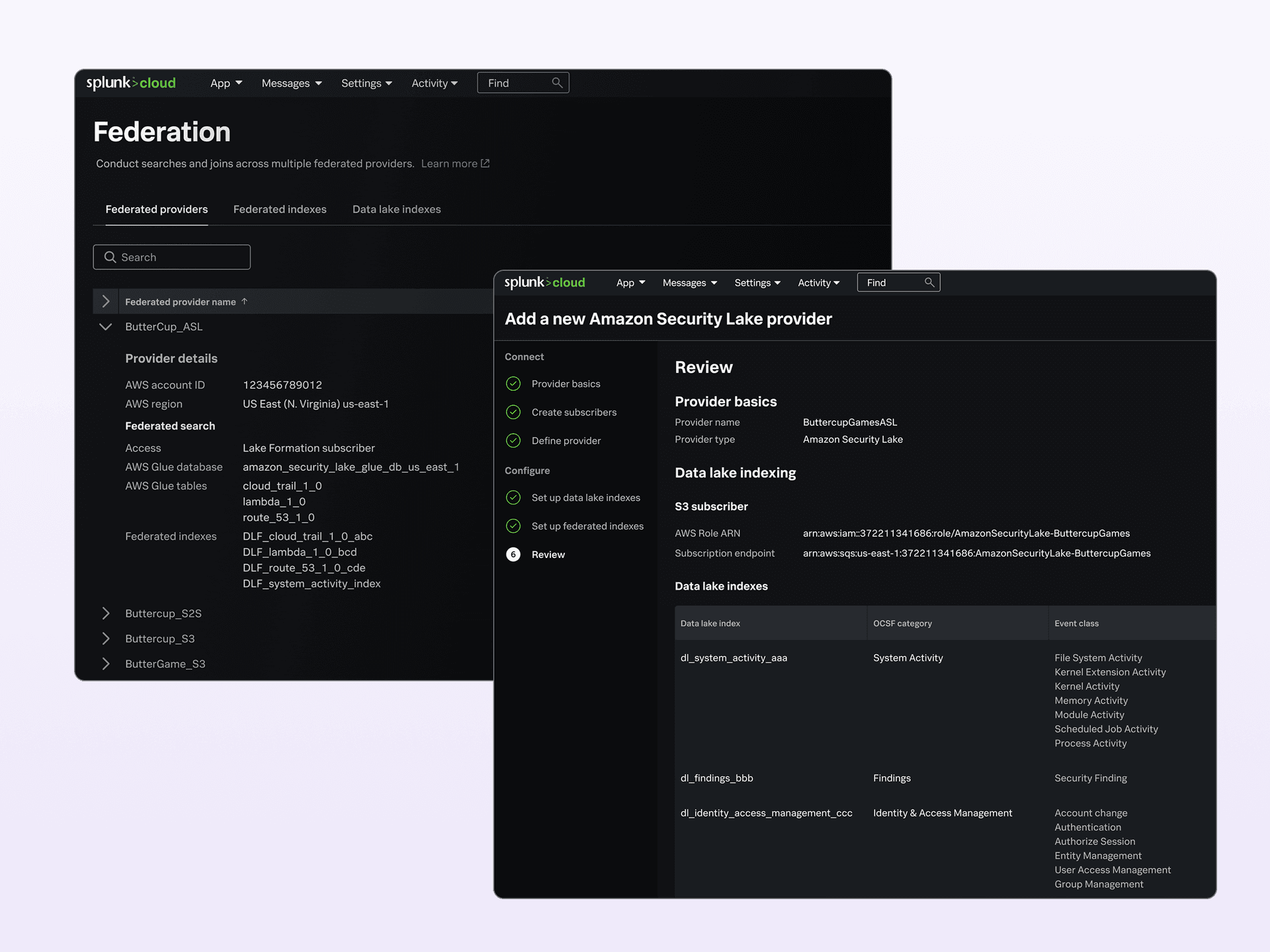Click the amazon_security_lake_glue_db_us_east_1 value
1270x952 pixels.
pos(351,467)
